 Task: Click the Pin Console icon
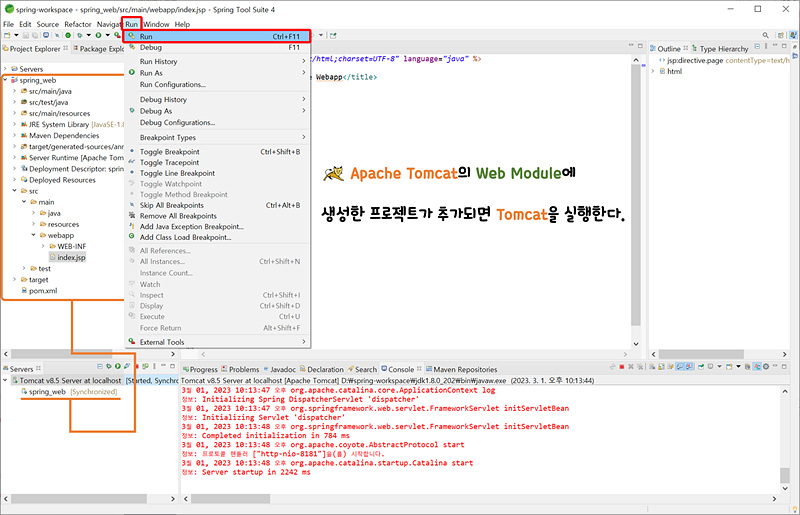point(701,366)
